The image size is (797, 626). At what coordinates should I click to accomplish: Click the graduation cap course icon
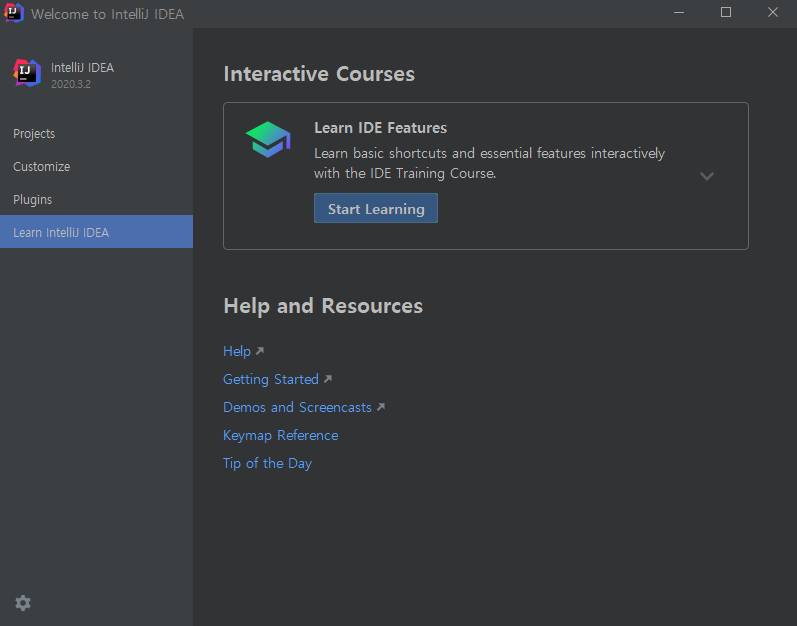point(268,139)
